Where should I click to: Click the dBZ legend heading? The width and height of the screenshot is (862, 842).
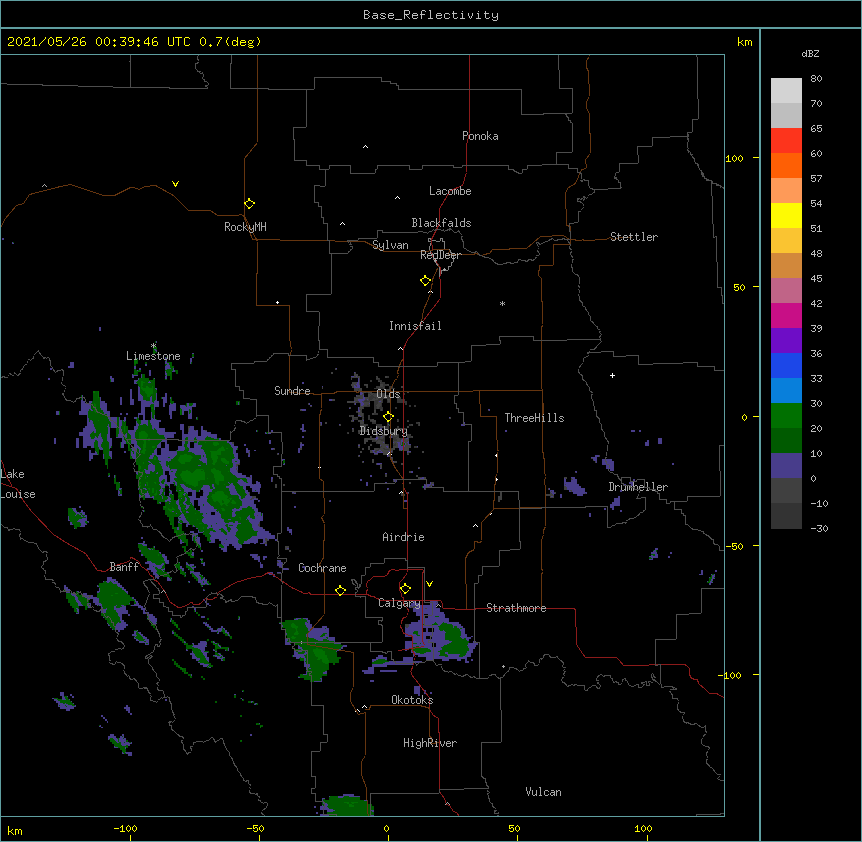point(810,54)
